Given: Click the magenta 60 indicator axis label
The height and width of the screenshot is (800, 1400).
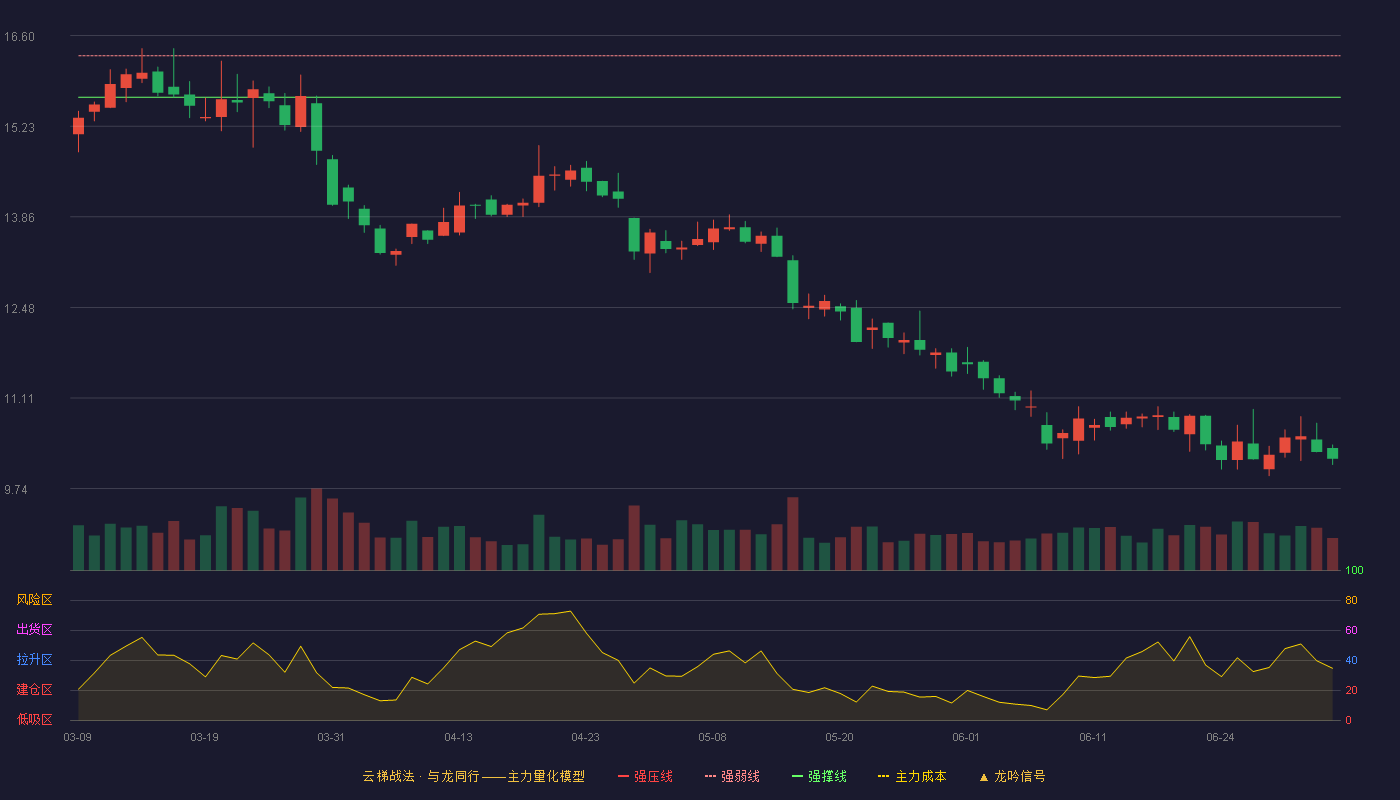Looking at the screenshot, I should [x=1351, y=630].
